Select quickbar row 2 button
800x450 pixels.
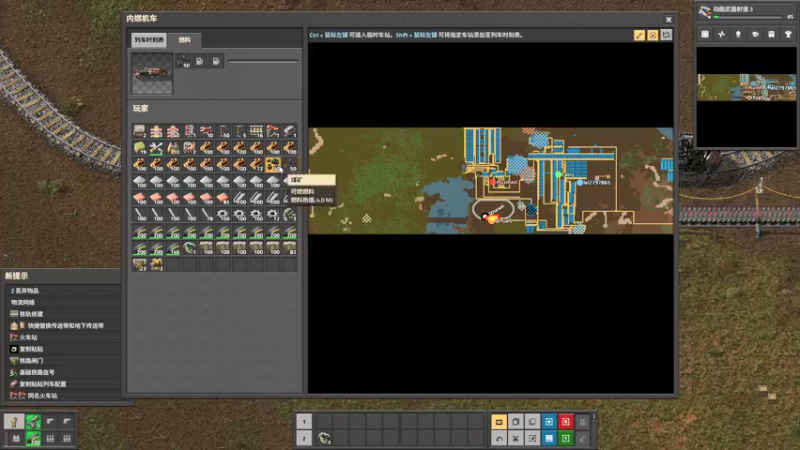(304, 438)
